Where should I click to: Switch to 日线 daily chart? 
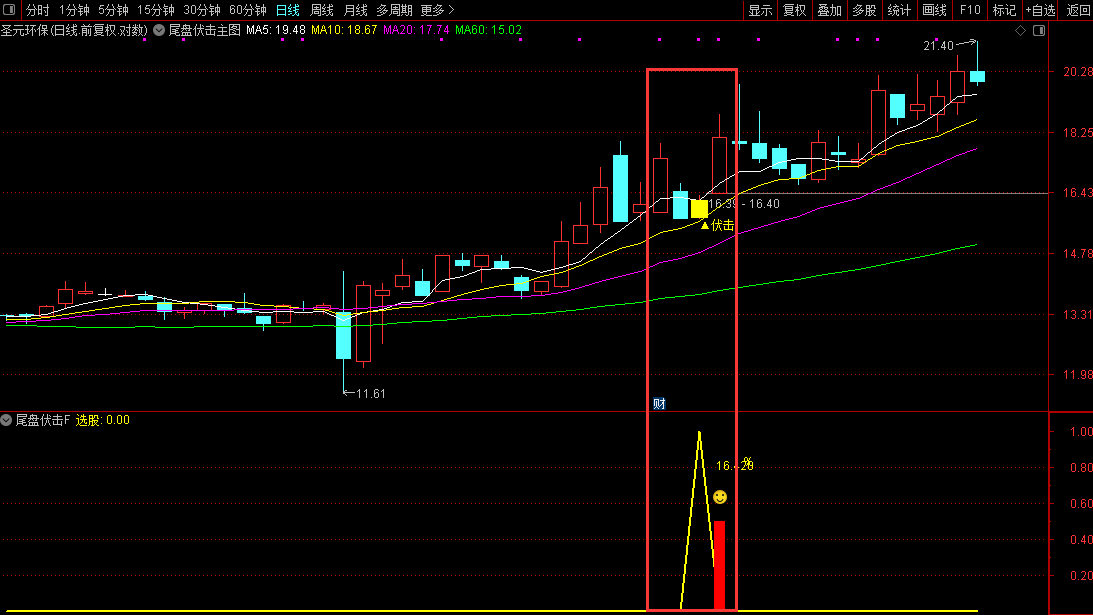[x=287, y=10]
